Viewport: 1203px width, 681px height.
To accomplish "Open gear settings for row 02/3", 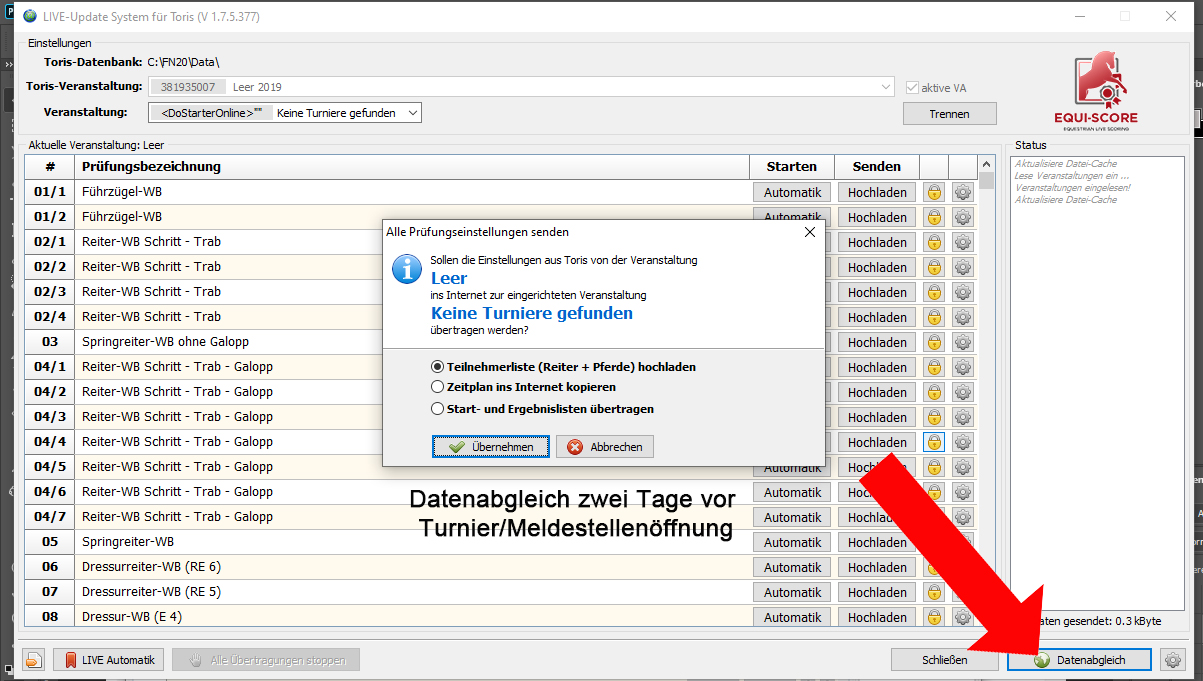I will pos(963,292).
